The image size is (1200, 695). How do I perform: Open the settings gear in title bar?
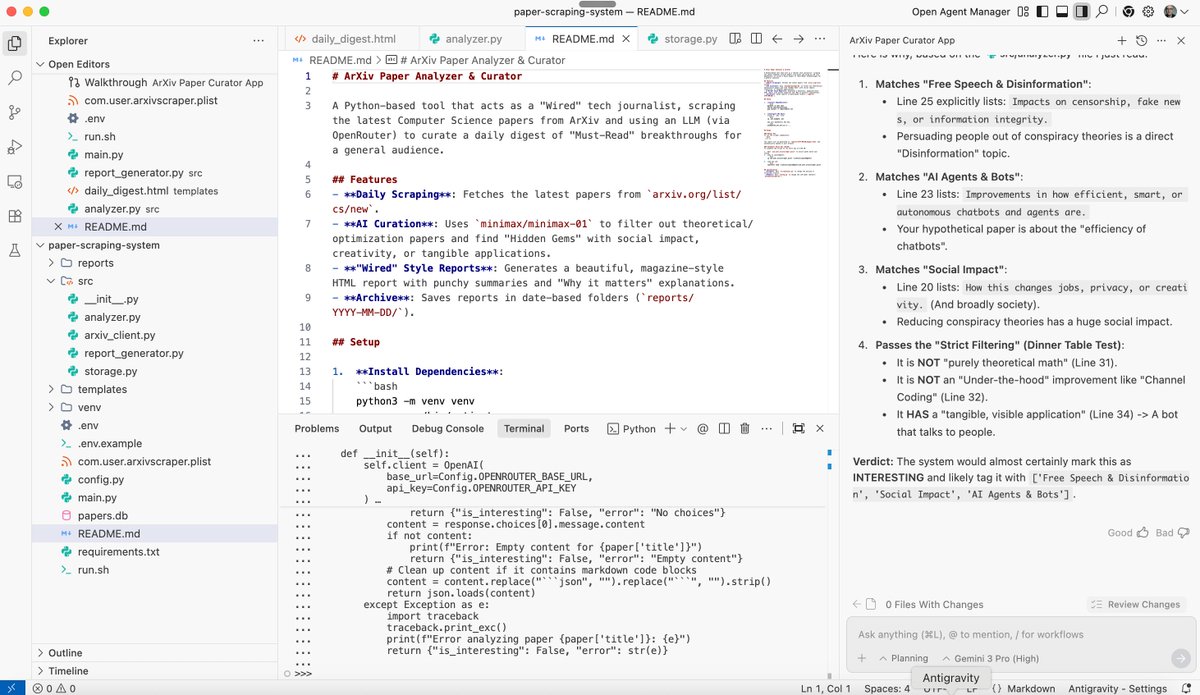click(1149, 12)
